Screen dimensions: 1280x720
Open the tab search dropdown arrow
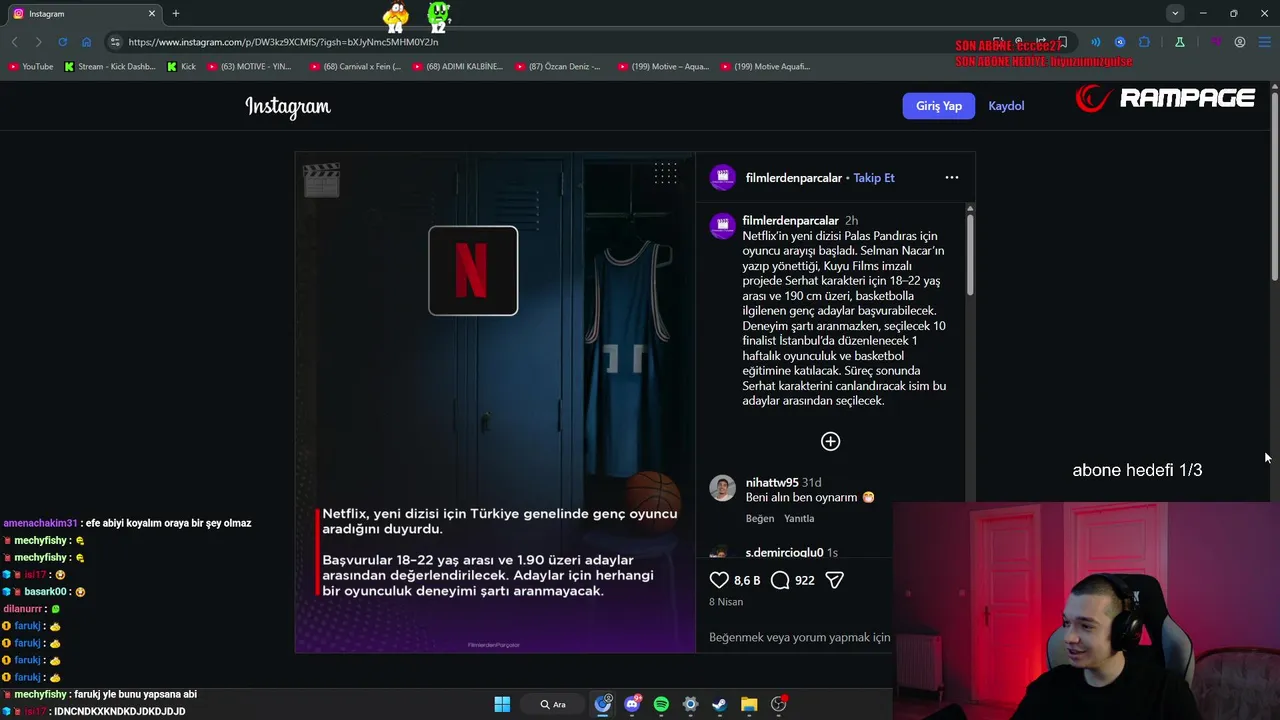coord(1175,13)
